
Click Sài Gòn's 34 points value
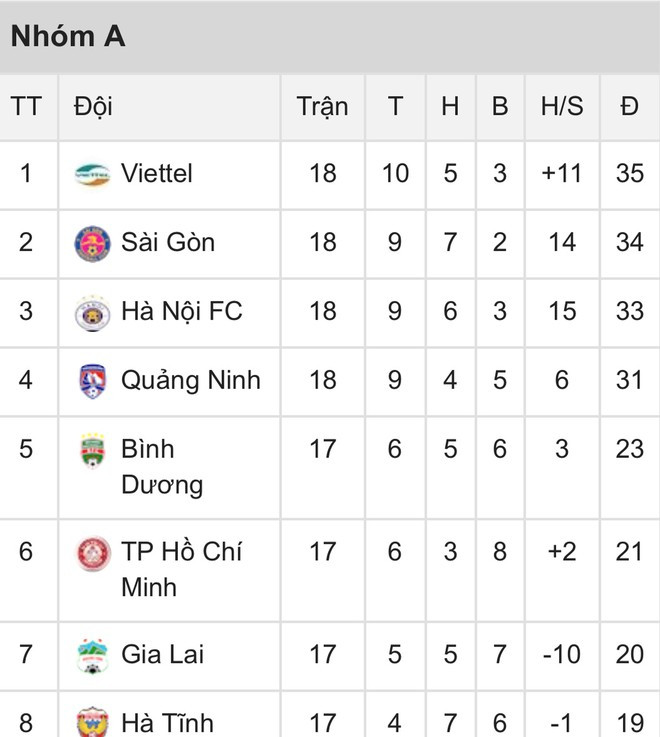coord(629,243)
